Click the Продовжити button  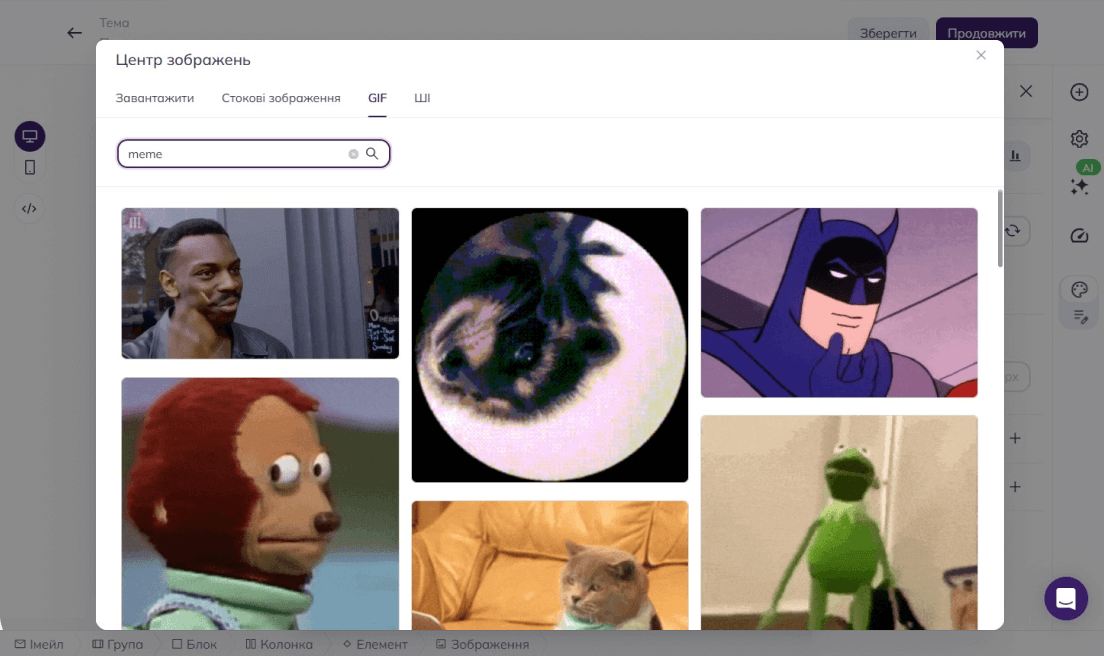click(x=986, y=33)
